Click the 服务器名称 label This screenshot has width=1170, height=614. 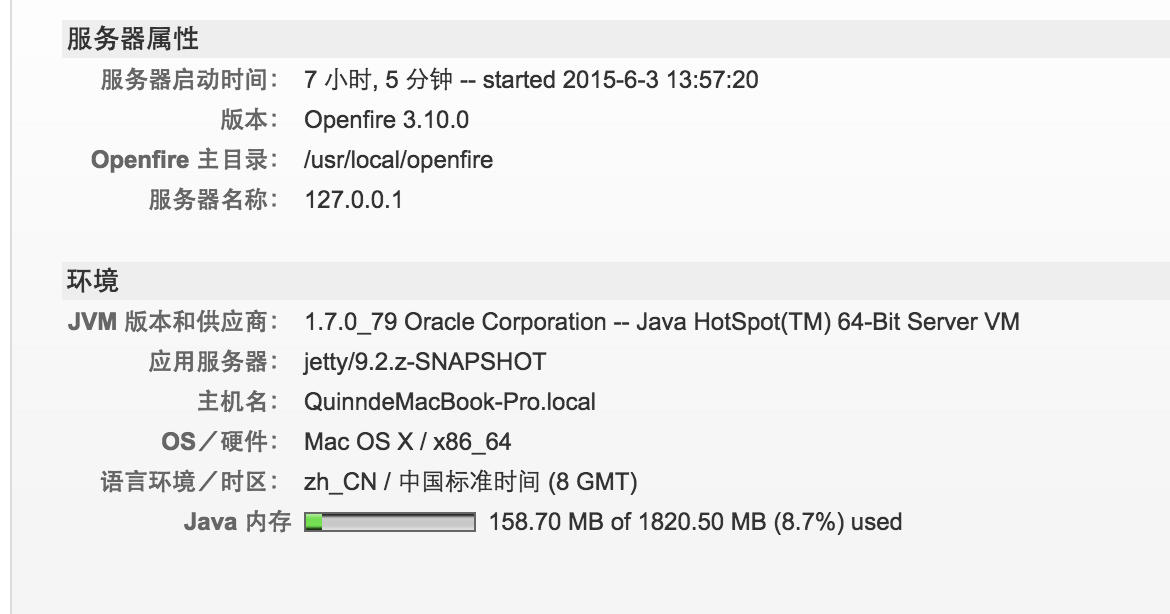point(213,200)
